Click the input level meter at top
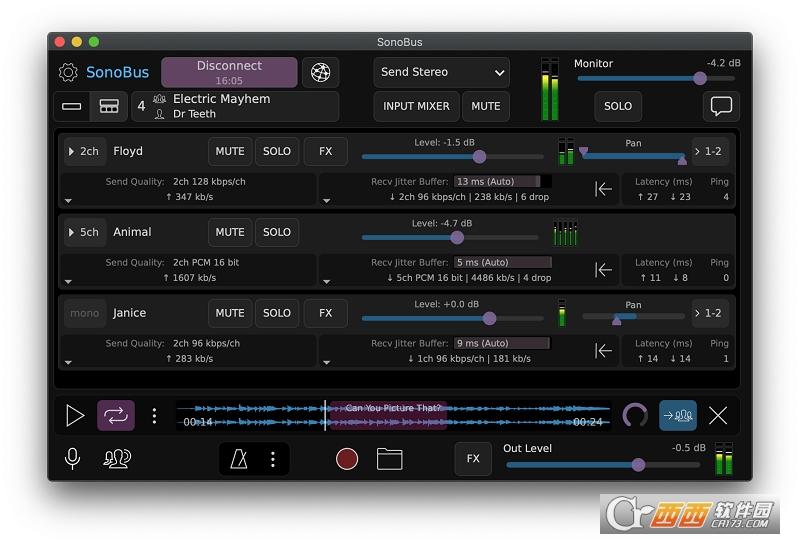The image size is (800, 544). click(x=550, y=89)
